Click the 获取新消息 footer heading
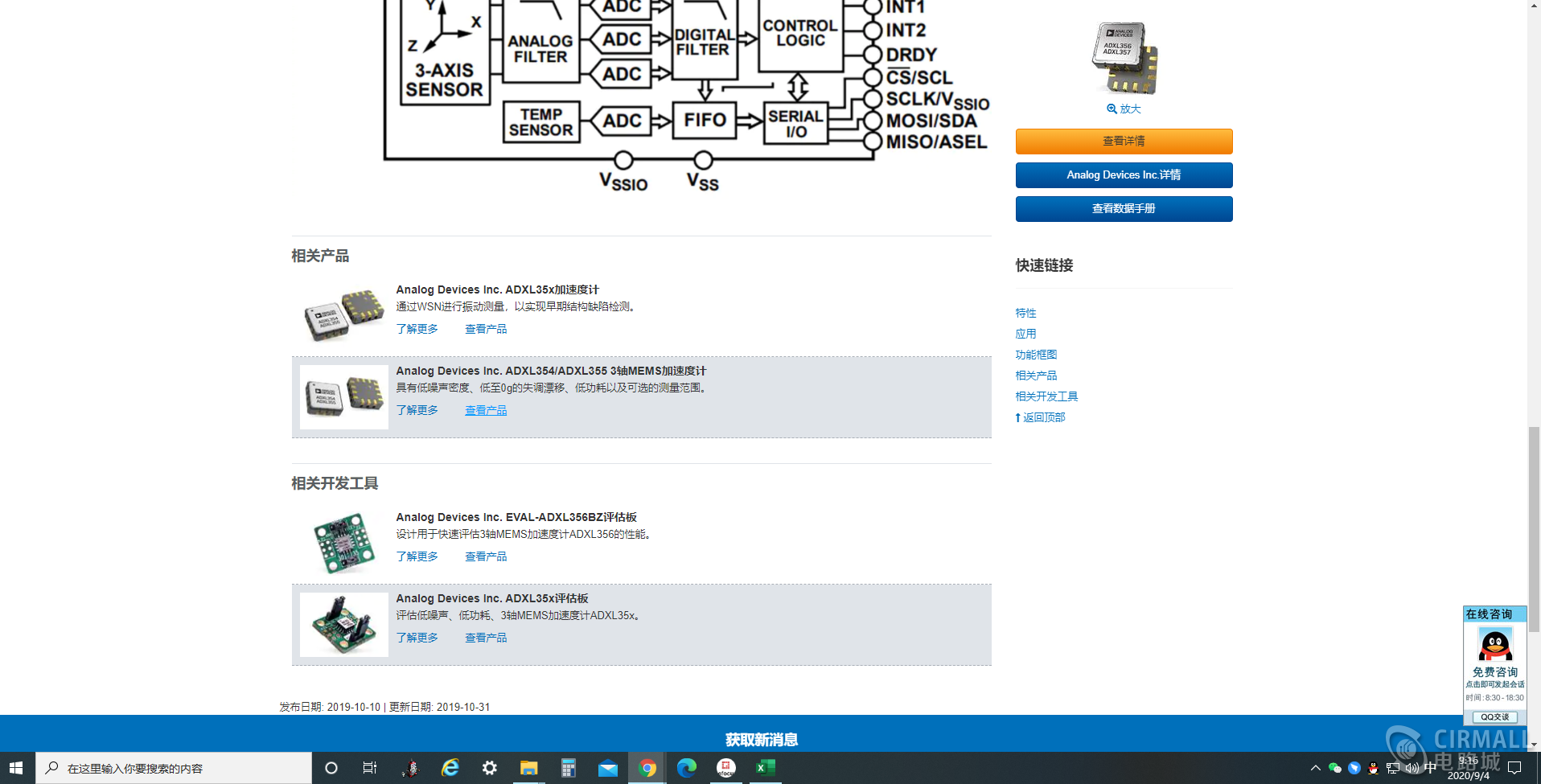The image size is (1541, 784). (762, 740)
